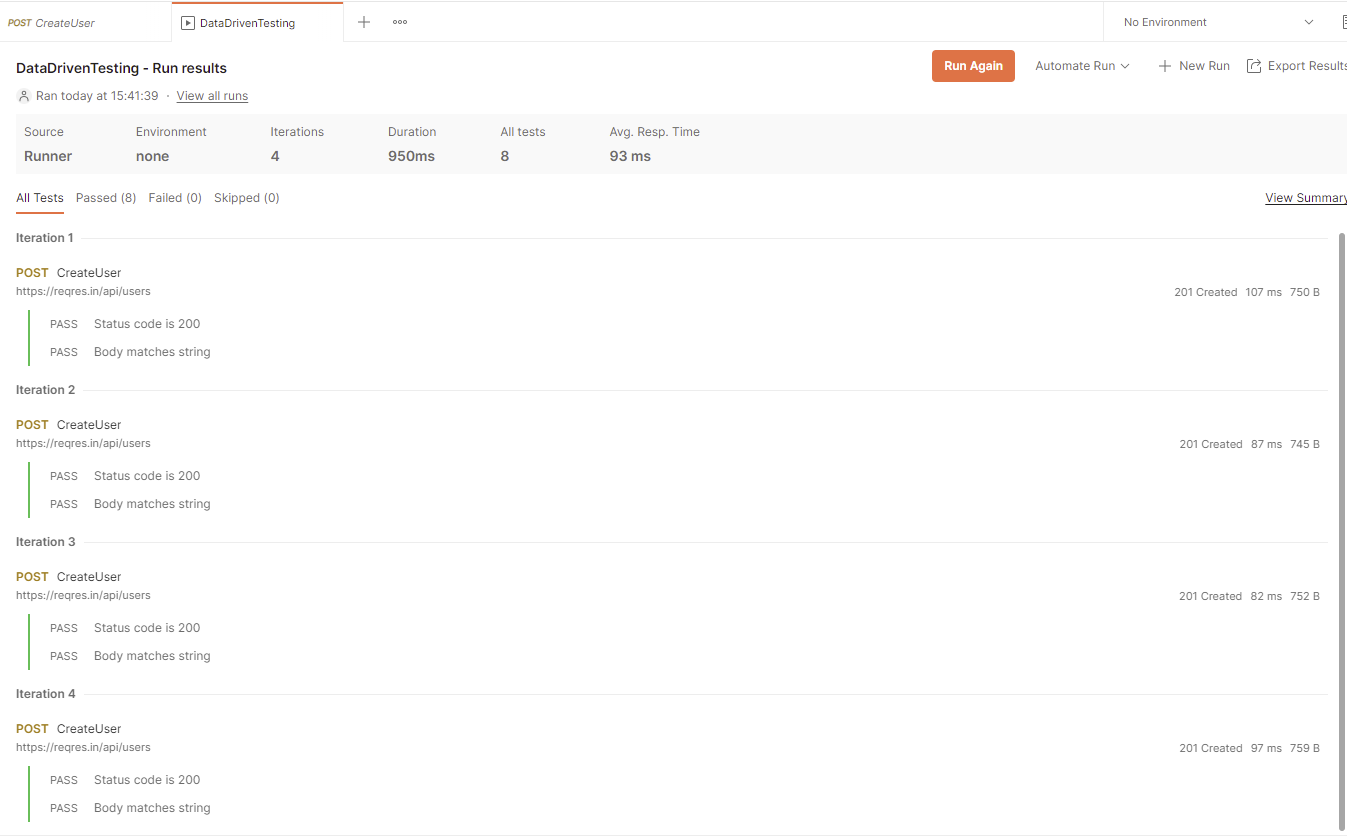The height and width of the screenshot is (837, 1347).
Task: Select the Failed (0) filter tab
Action: click(x=175, y=198)
